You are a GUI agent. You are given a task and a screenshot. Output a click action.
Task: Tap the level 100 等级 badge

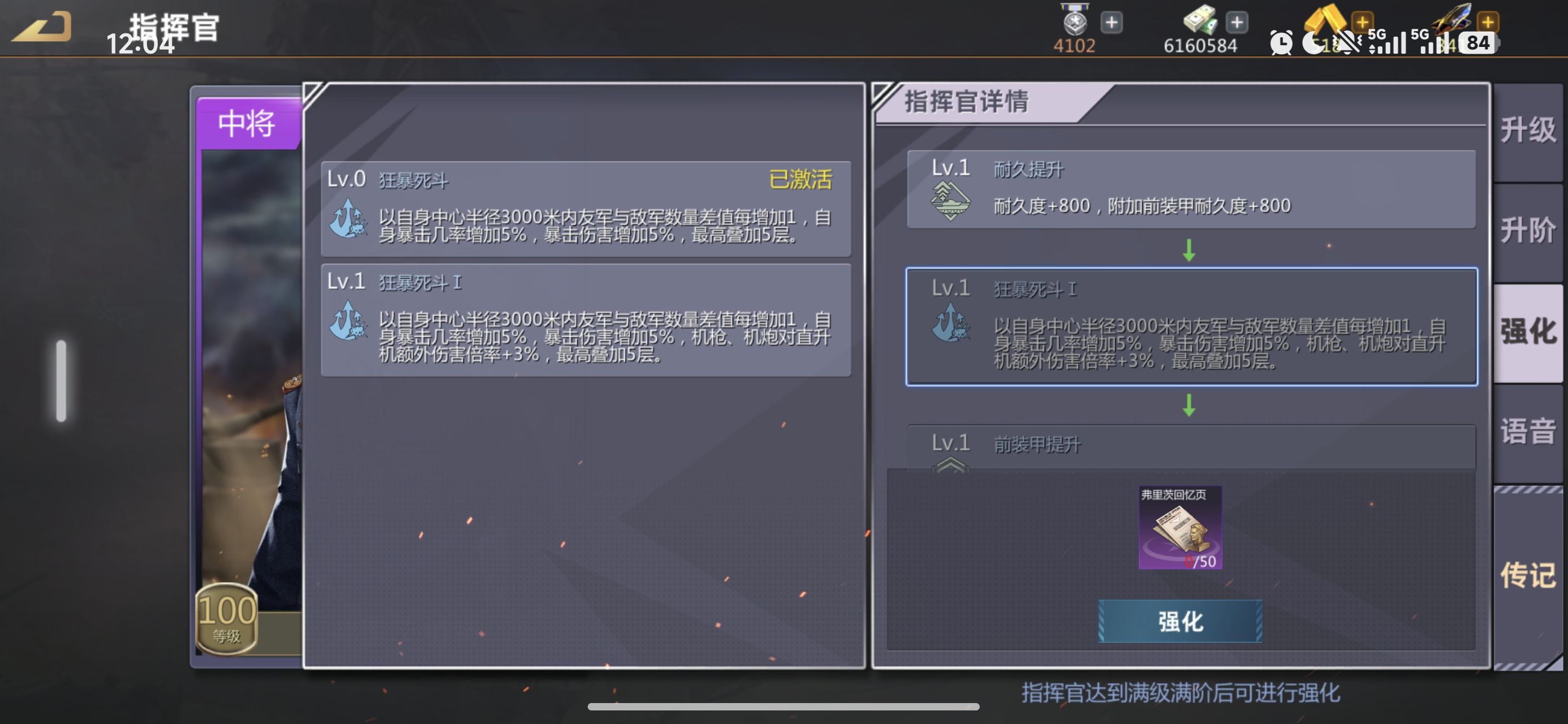click(226, 618)
